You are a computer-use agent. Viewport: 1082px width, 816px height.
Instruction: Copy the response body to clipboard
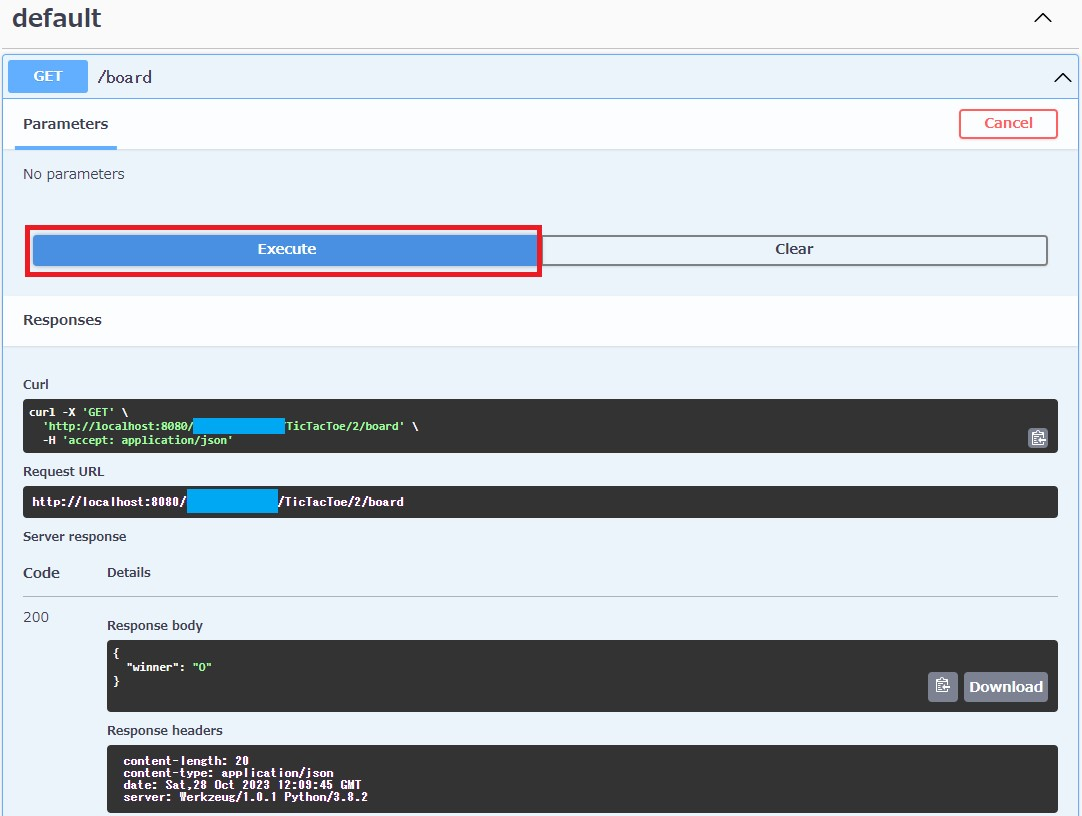[x=943, y=686]
